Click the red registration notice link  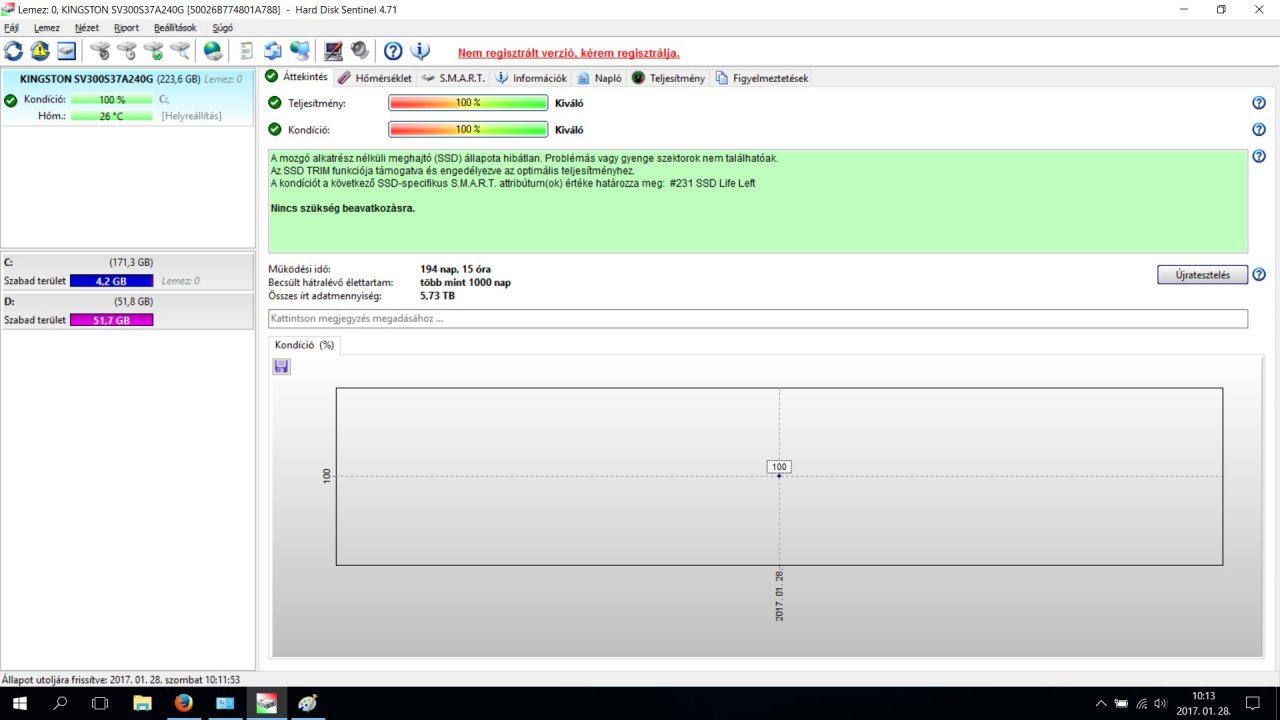coord(569,53)
